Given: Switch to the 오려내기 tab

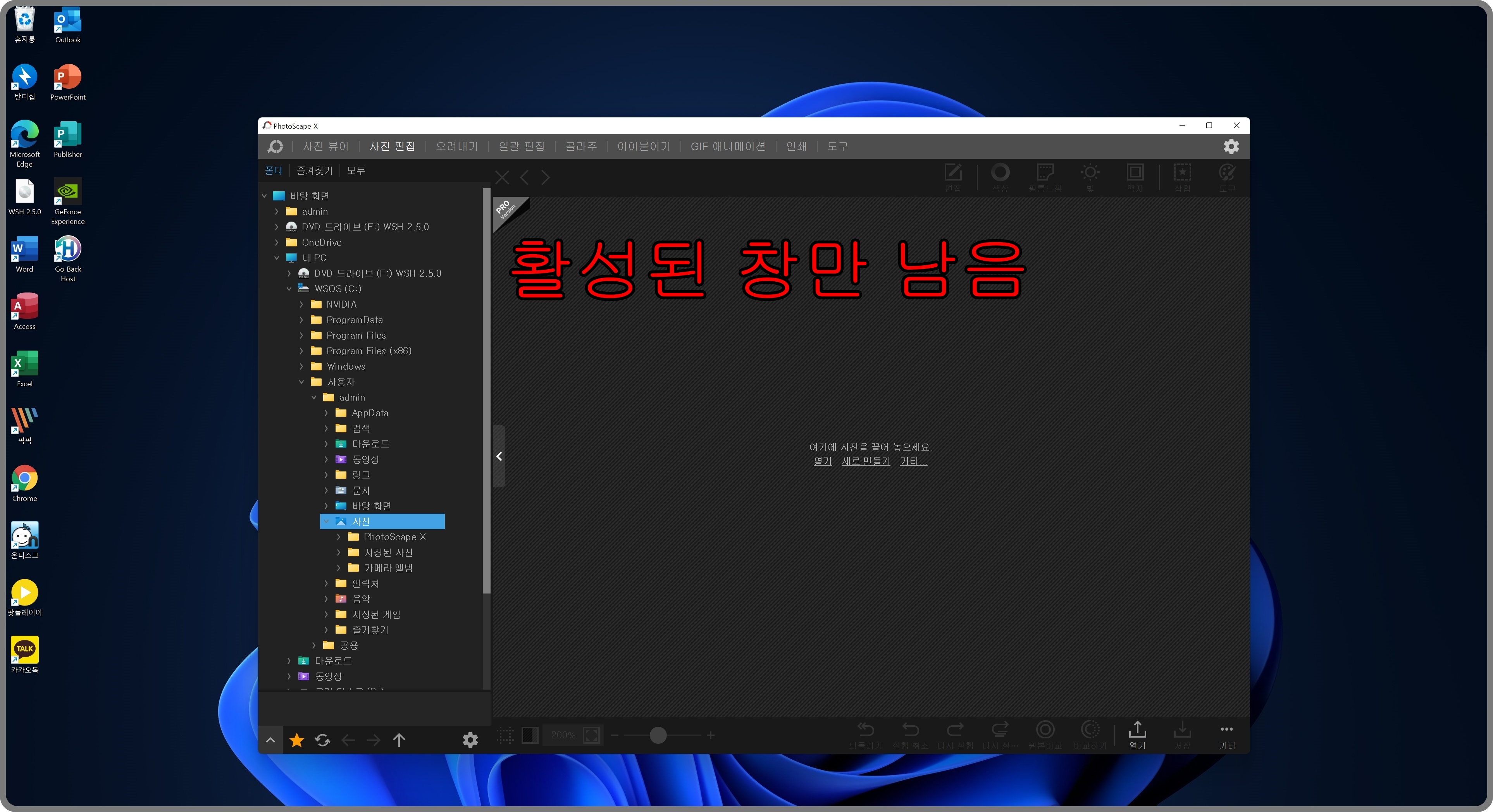Looking at the screenshot, I should (x=457, y=146).
